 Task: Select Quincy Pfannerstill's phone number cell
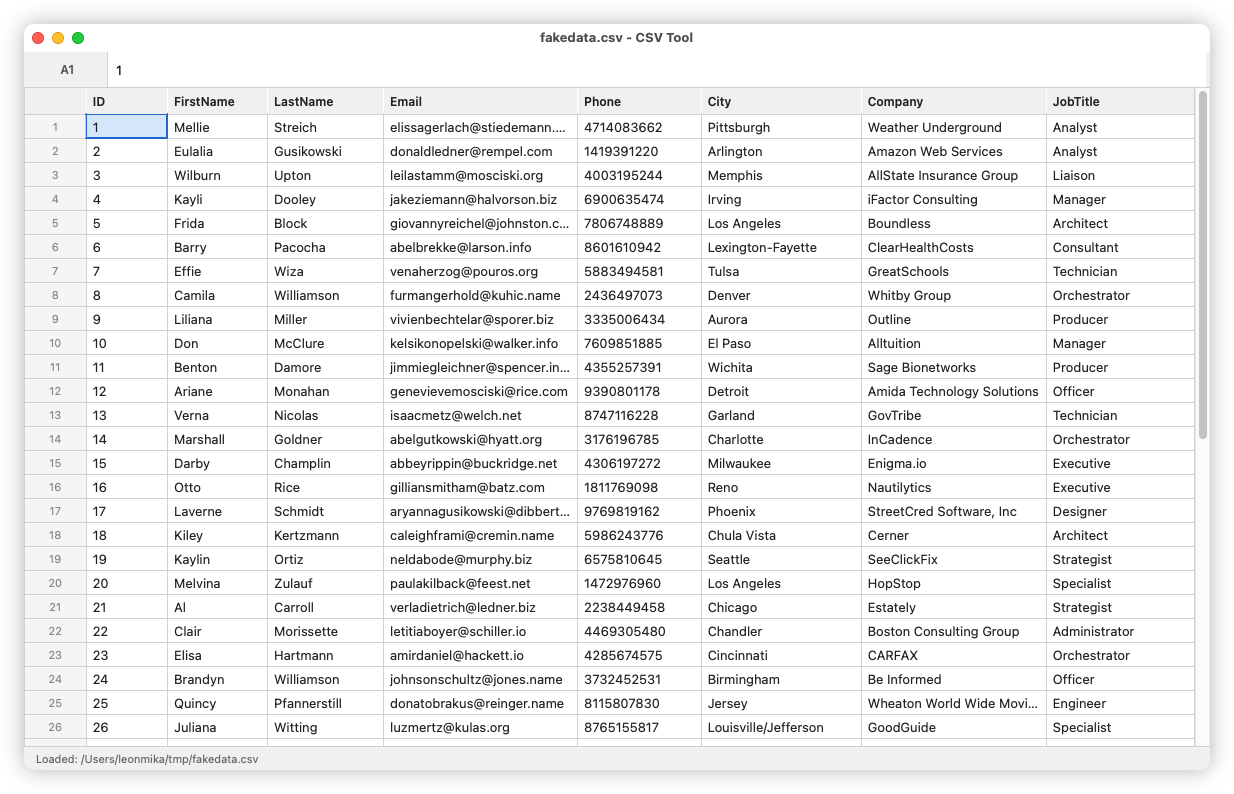(639, 703)
